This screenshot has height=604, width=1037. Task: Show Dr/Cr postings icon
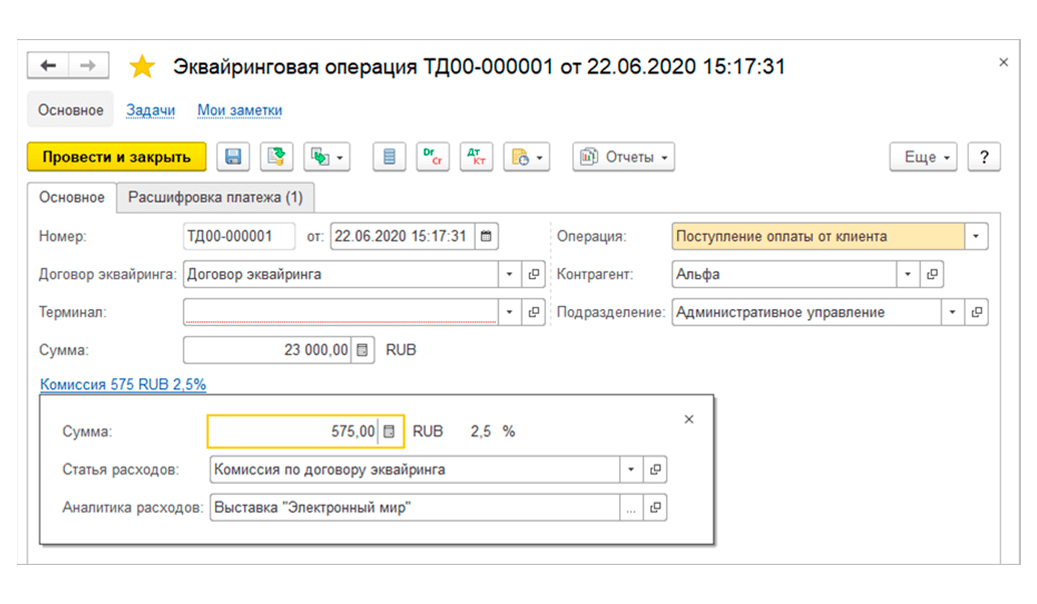pos(433,157)
